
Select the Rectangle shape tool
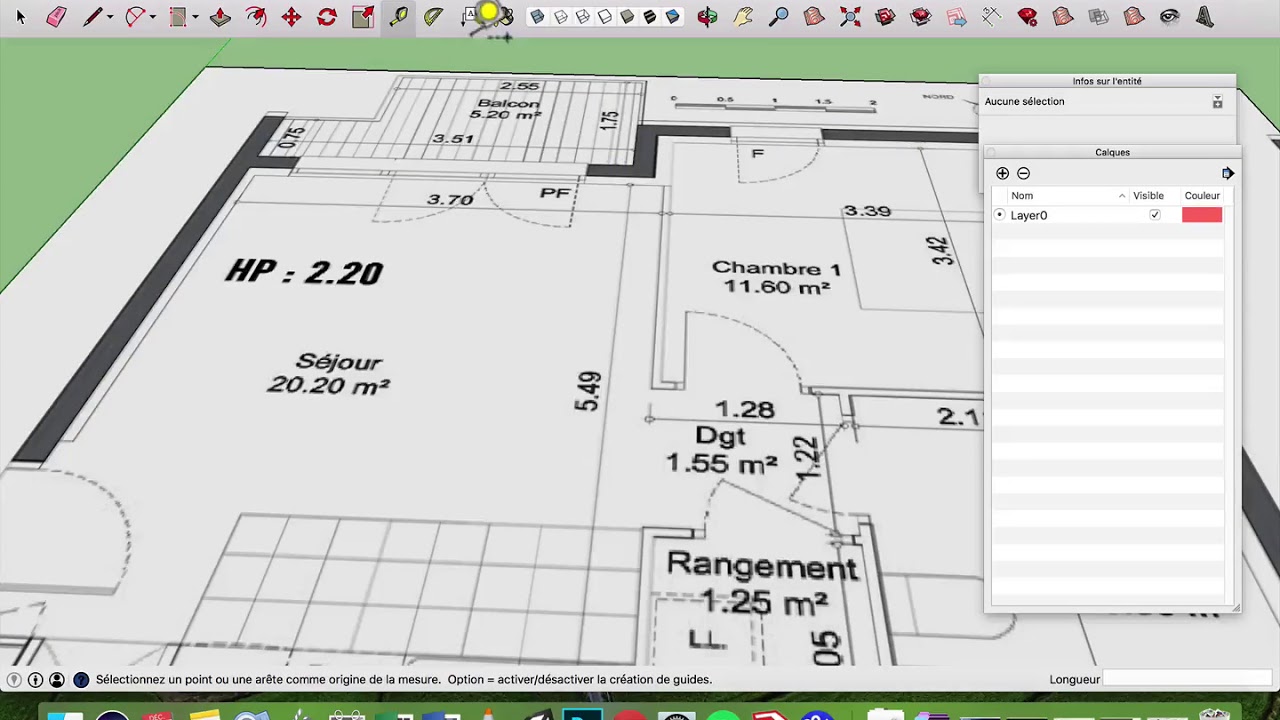click(178, 17)
